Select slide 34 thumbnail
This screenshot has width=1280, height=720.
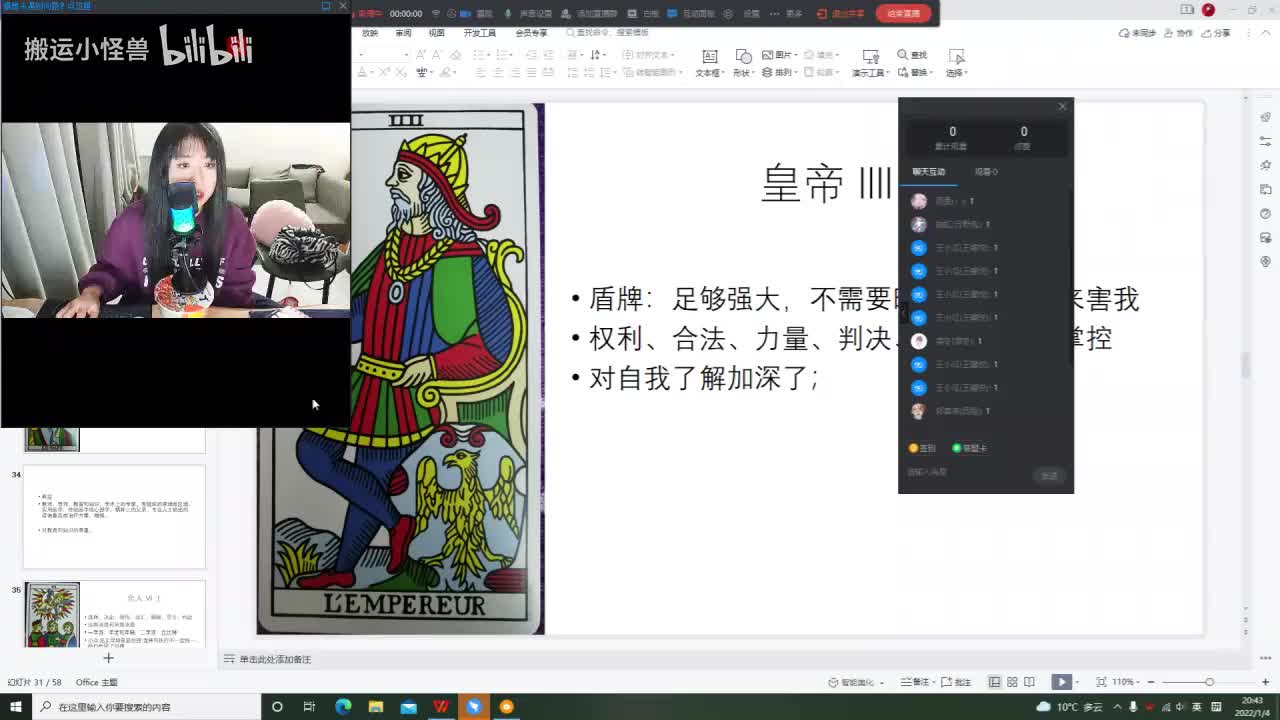tap(114, 517)
